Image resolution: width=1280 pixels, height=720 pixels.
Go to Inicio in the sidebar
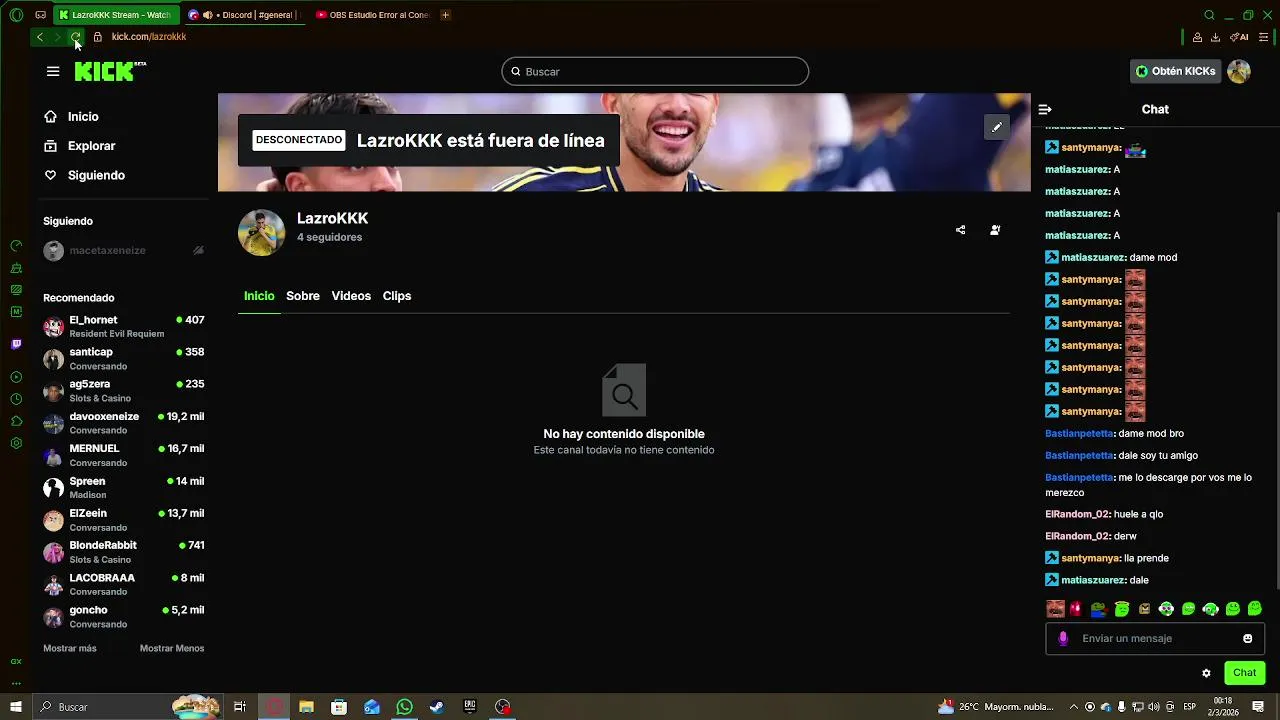tap(83, 117)
